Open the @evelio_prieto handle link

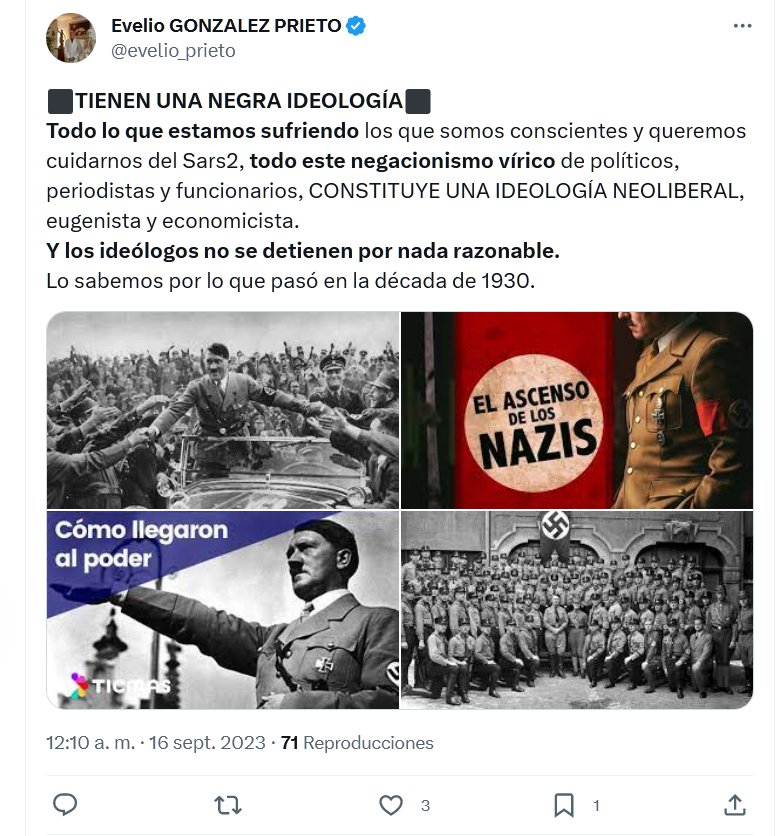(x=173, y=51)
